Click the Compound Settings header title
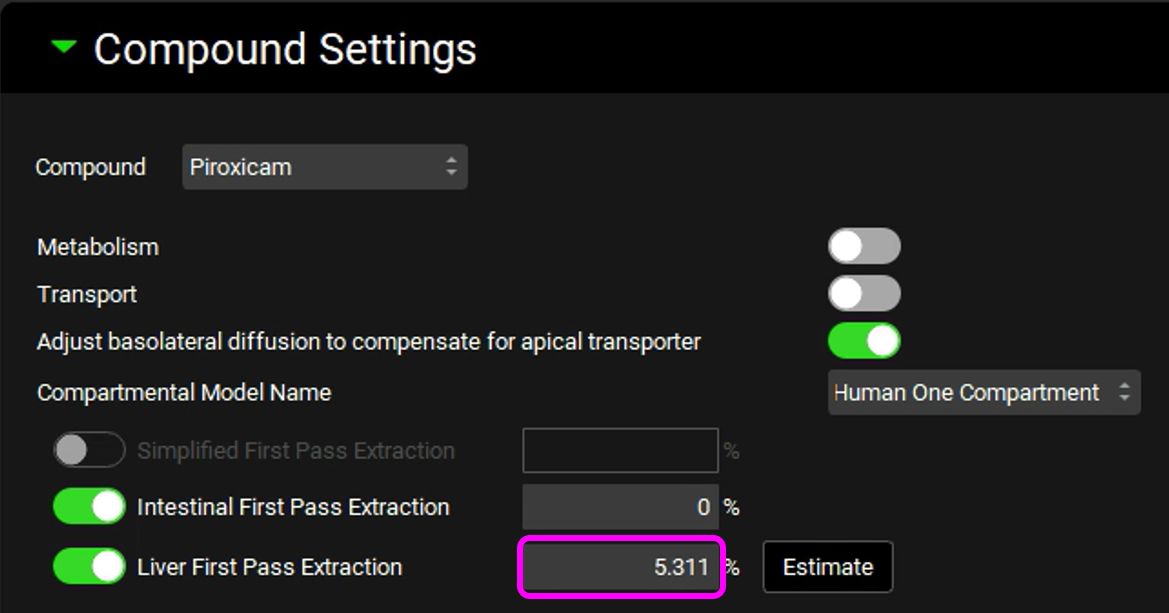The height and width of the screenshot is (613, 1169). [285, 49]
